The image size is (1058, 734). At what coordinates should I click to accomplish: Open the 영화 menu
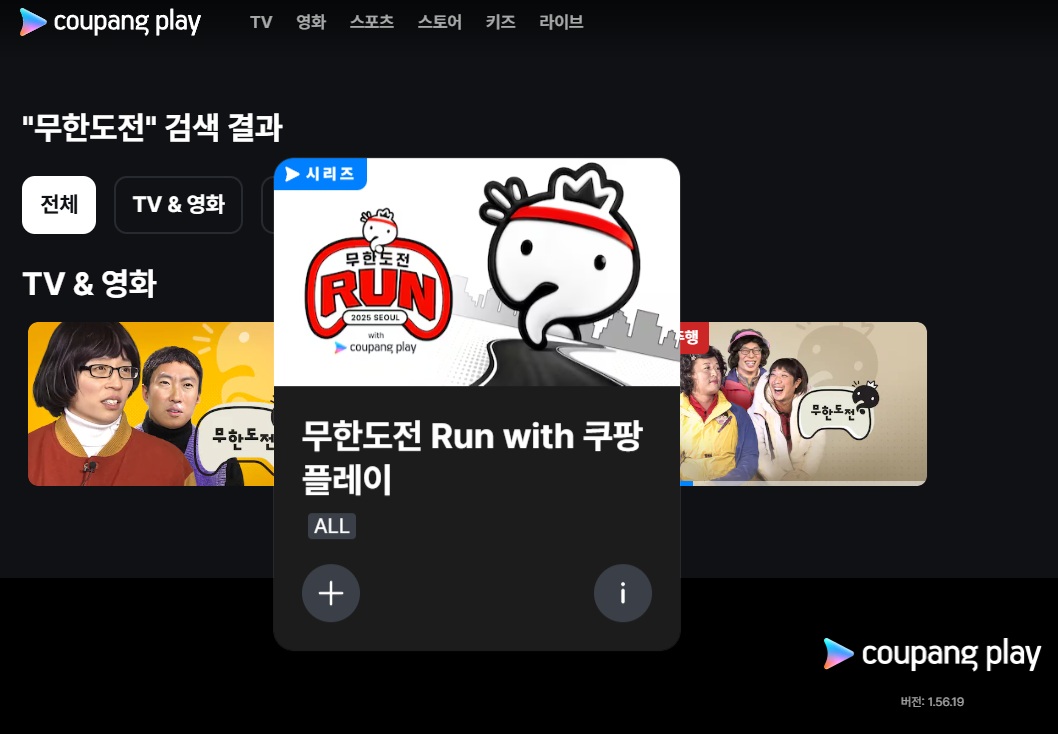point(311,22)
